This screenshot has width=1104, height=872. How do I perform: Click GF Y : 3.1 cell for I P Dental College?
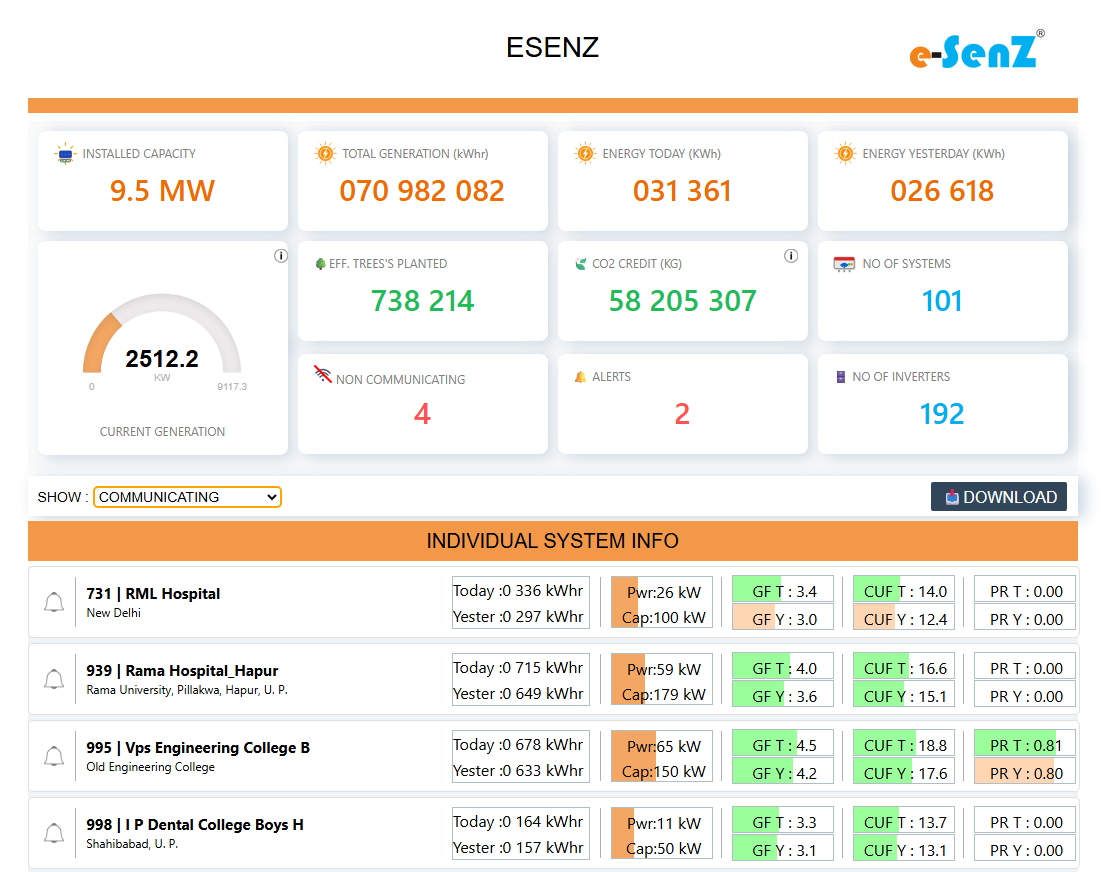point(783,849)
